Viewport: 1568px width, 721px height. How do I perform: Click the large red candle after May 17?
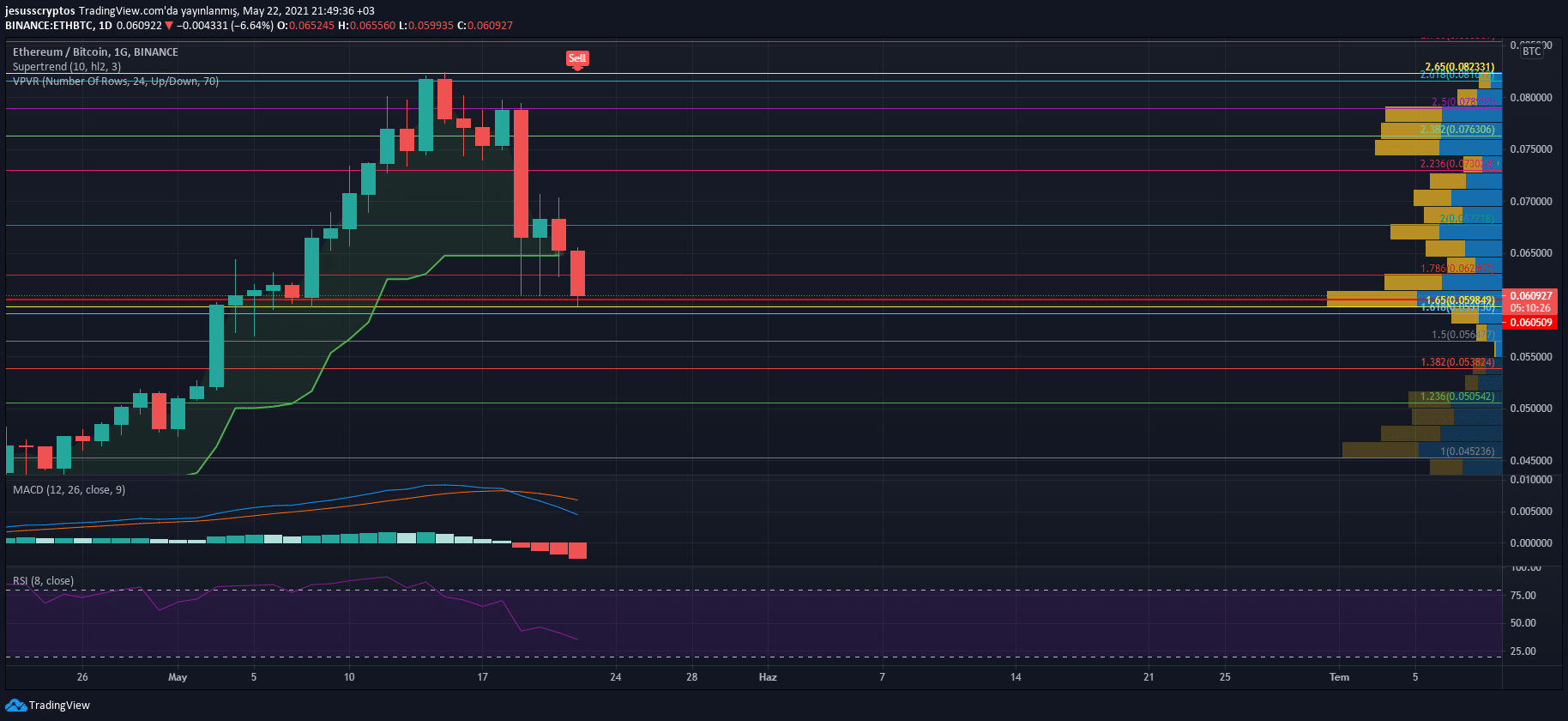click(521, 173)
